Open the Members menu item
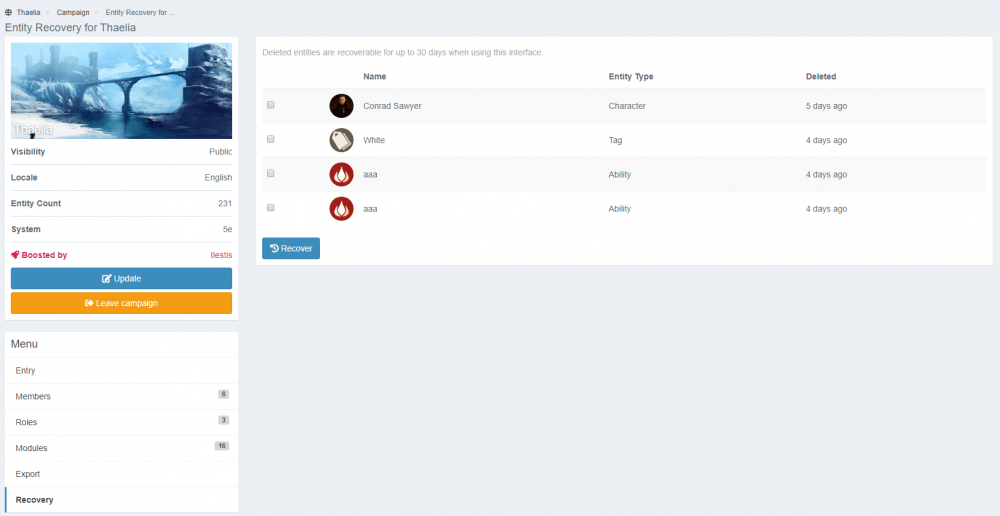This screenshot has height=516, width=1000. tap(33, 397)
